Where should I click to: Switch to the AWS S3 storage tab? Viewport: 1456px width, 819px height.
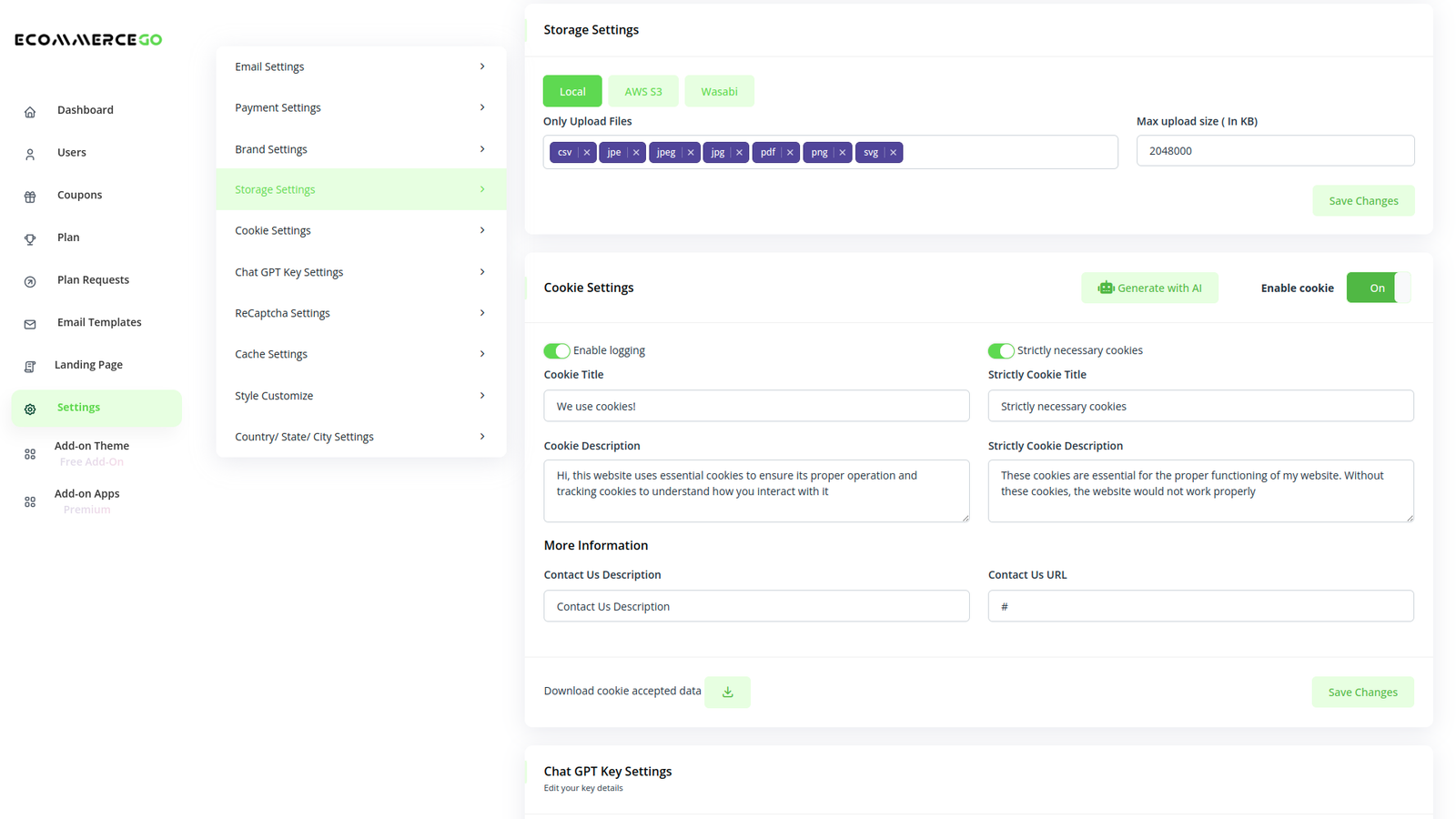coord(643,91)
